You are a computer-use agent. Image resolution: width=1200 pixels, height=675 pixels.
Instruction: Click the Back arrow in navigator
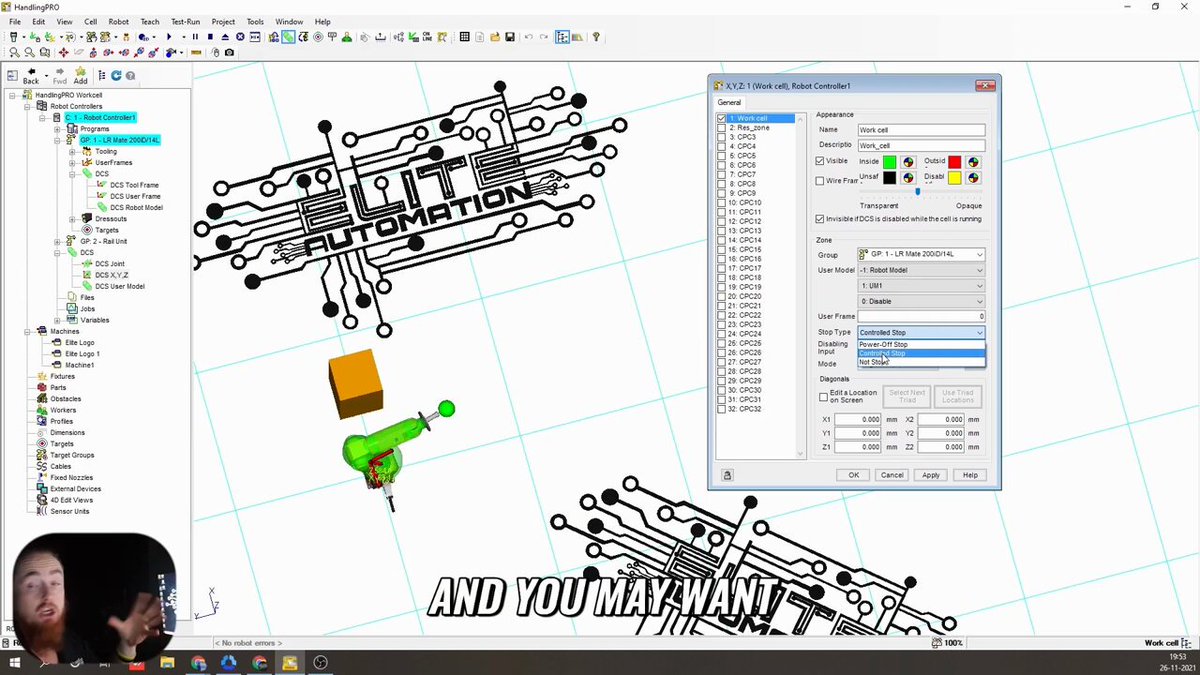pyautogui.click(x=31, y=75)
